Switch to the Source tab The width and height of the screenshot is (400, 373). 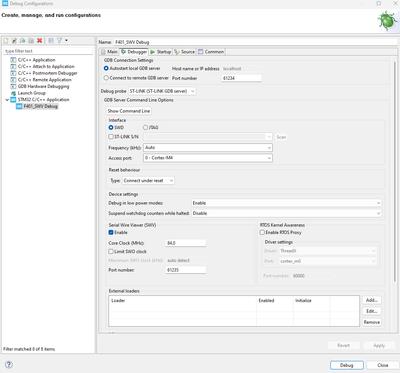(x=185, y=52)
